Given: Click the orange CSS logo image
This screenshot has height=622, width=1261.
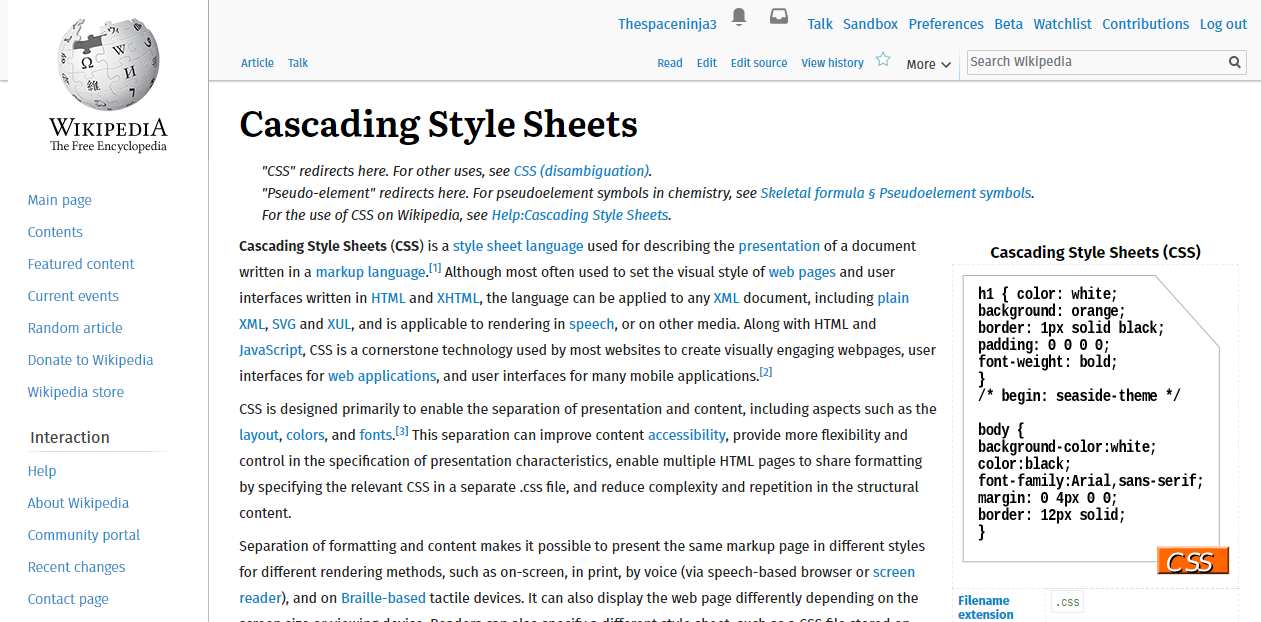Looking at the screenshot, I should [1192, 561].
